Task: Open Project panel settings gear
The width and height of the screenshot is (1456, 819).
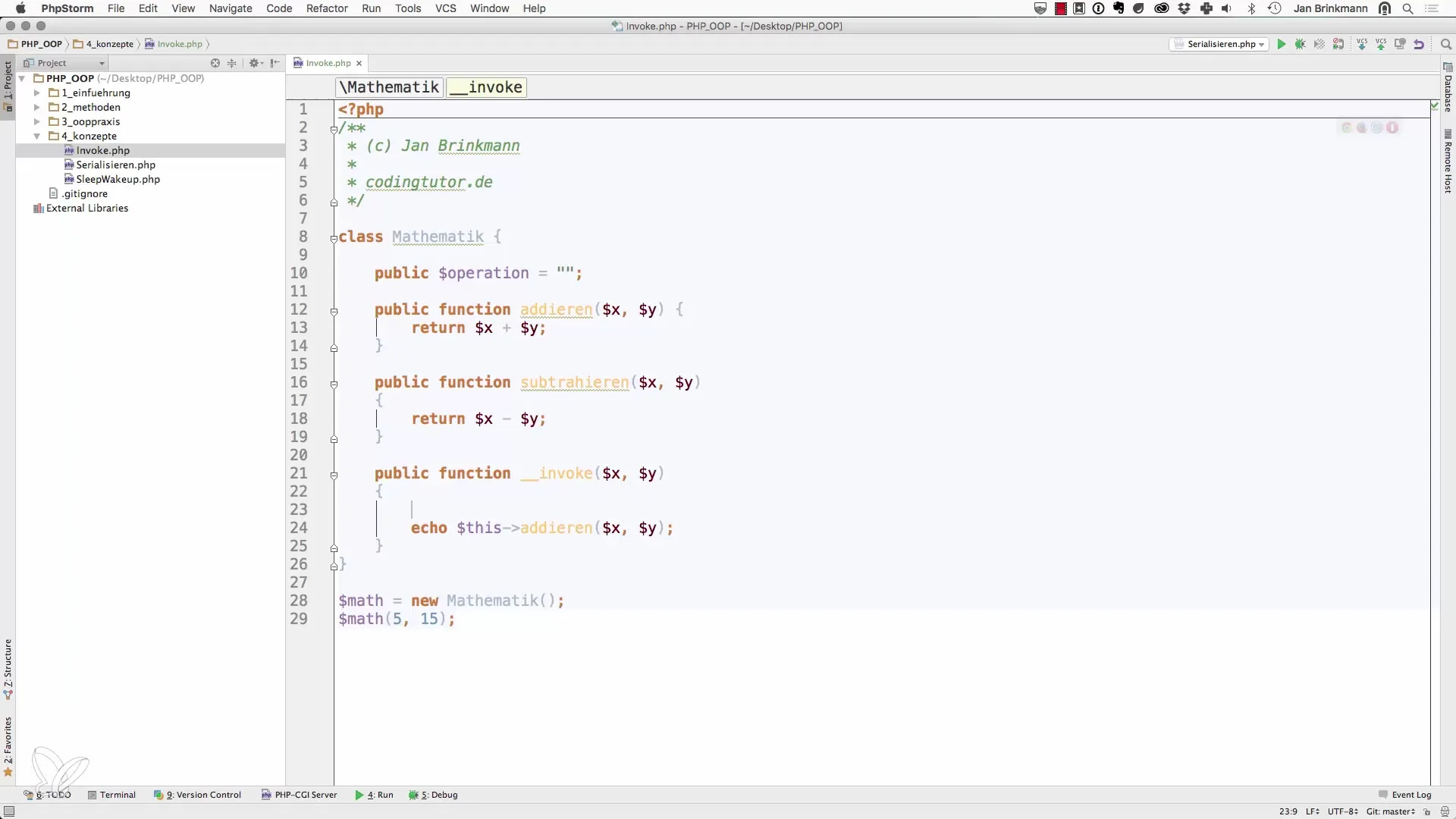Action: click(255, 63)
